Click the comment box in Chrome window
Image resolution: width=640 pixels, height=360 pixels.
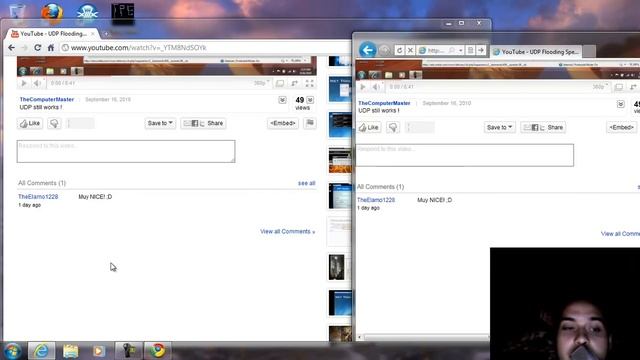(126, 151)
